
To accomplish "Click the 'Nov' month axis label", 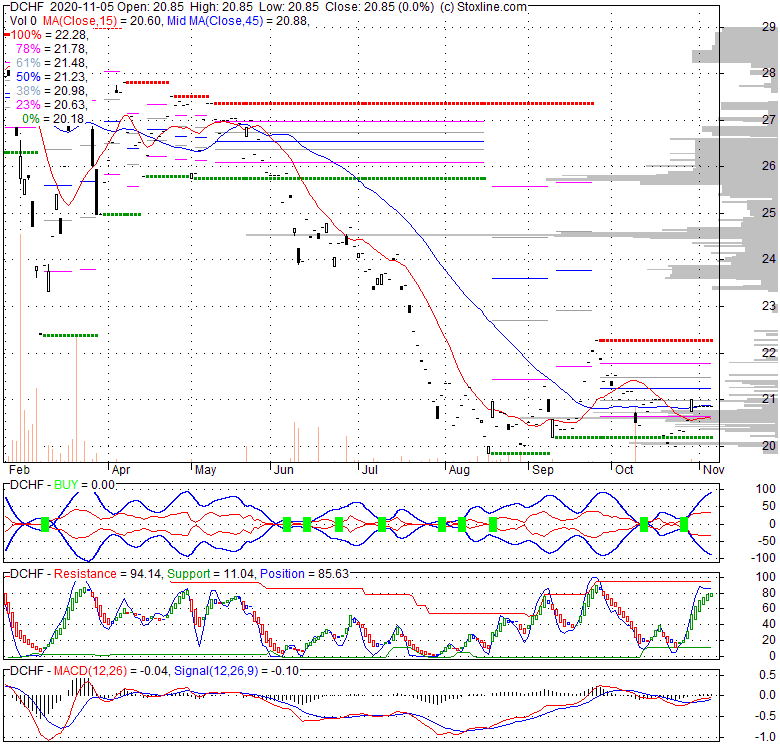I will click(713, 470).
